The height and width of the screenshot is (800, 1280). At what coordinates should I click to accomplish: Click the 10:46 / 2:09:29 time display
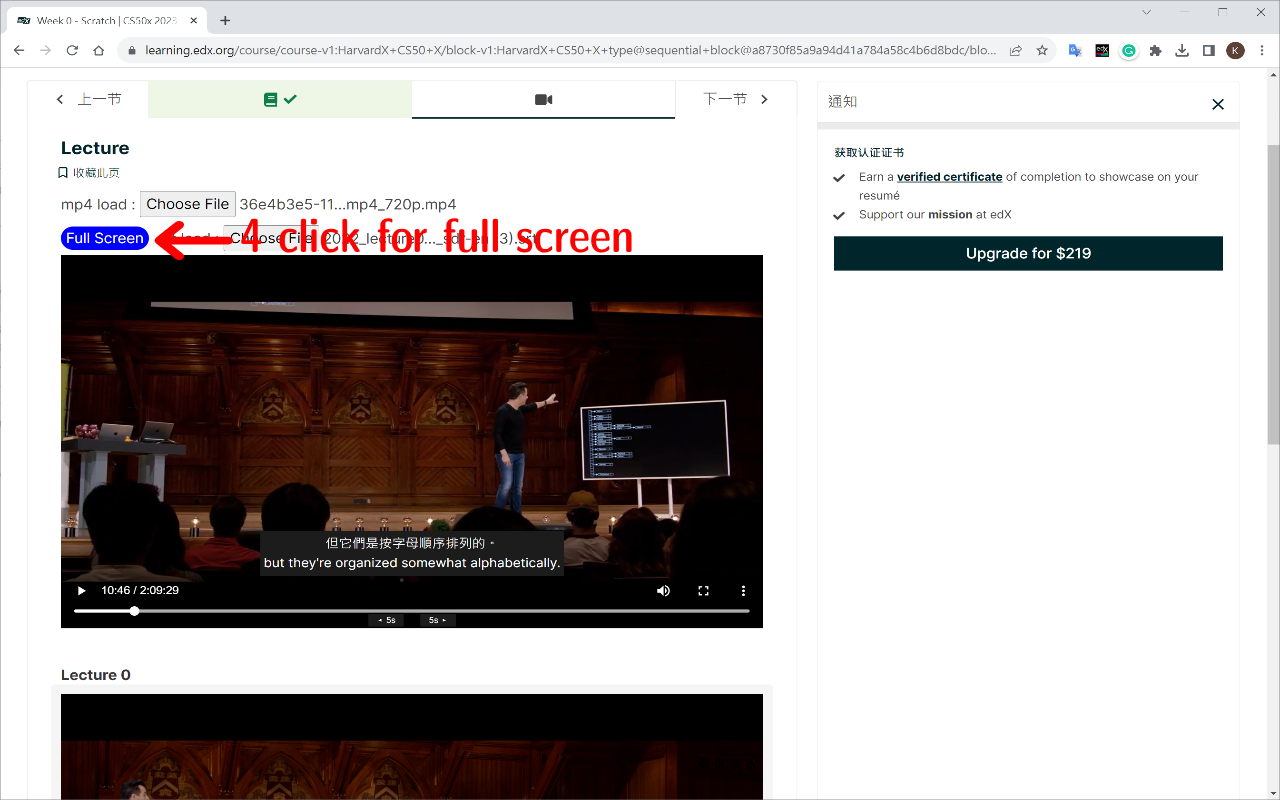140,591
